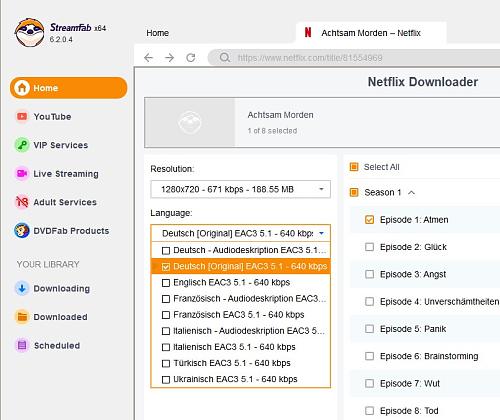This screenshot has width=500, height=420.
Task: Check Episode 6: Brainstorming
Action: pos(369,356)
